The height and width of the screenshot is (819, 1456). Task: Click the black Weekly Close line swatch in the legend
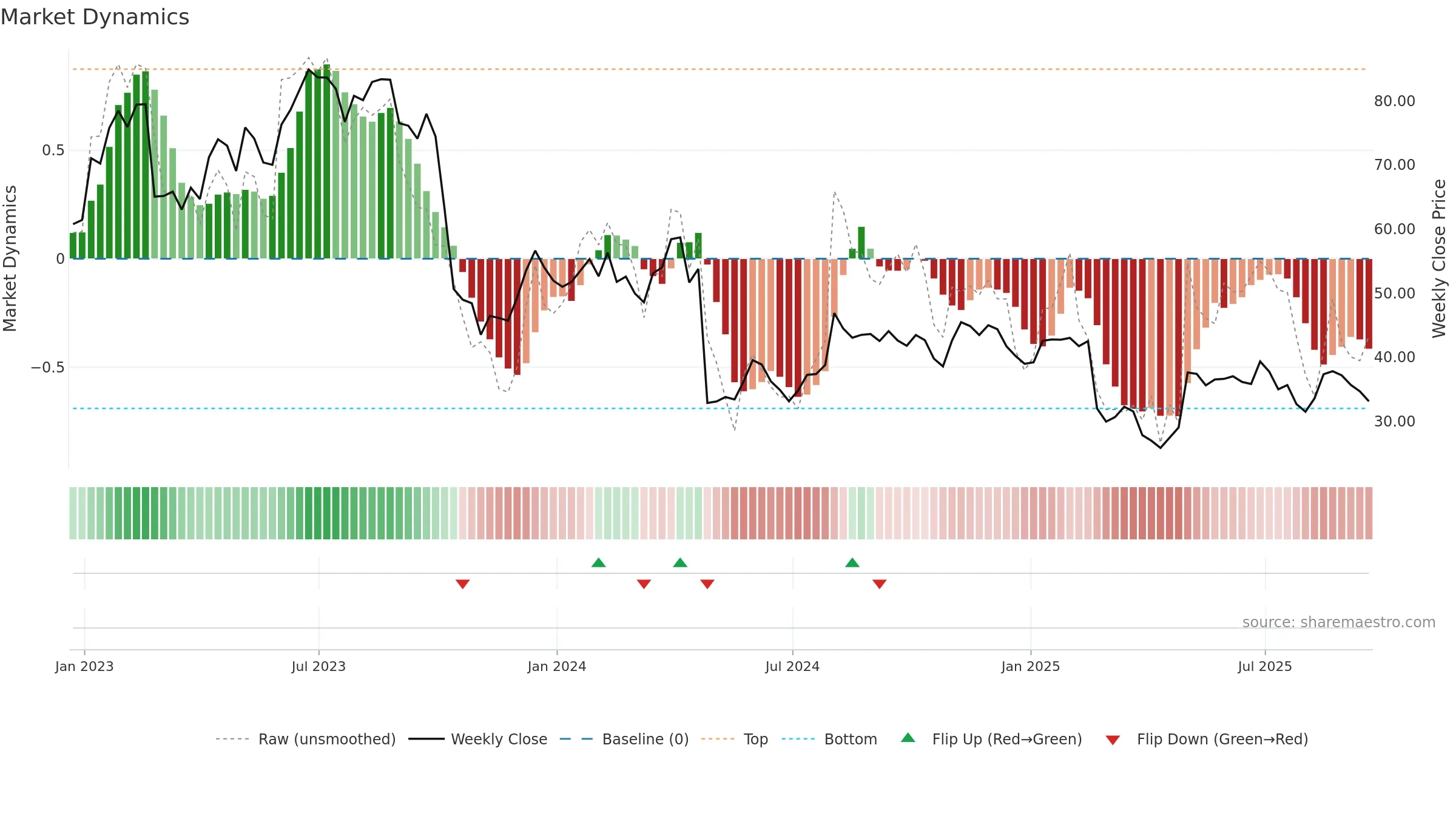point(426,739)
